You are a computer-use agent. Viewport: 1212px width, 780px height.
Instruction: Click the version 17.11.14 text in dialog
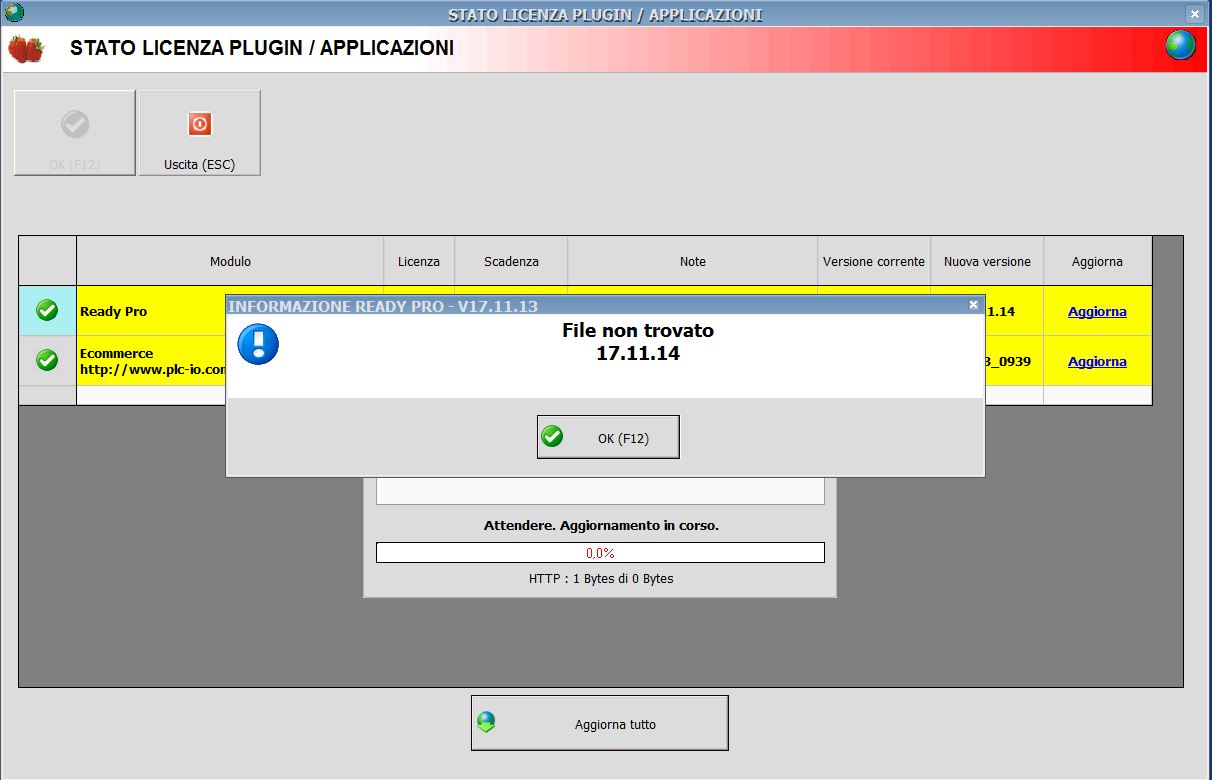638,353
